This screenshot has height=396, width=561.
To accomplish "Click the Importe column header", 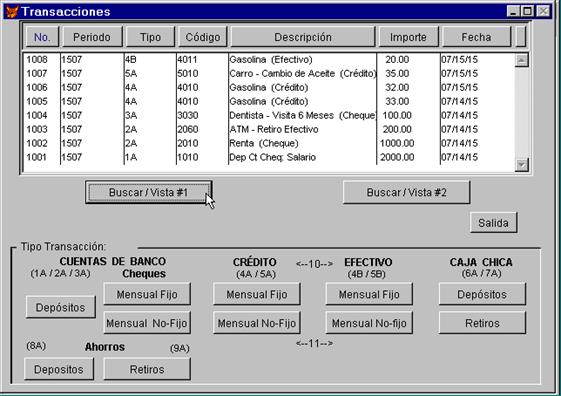I will [x=408, y=37].
